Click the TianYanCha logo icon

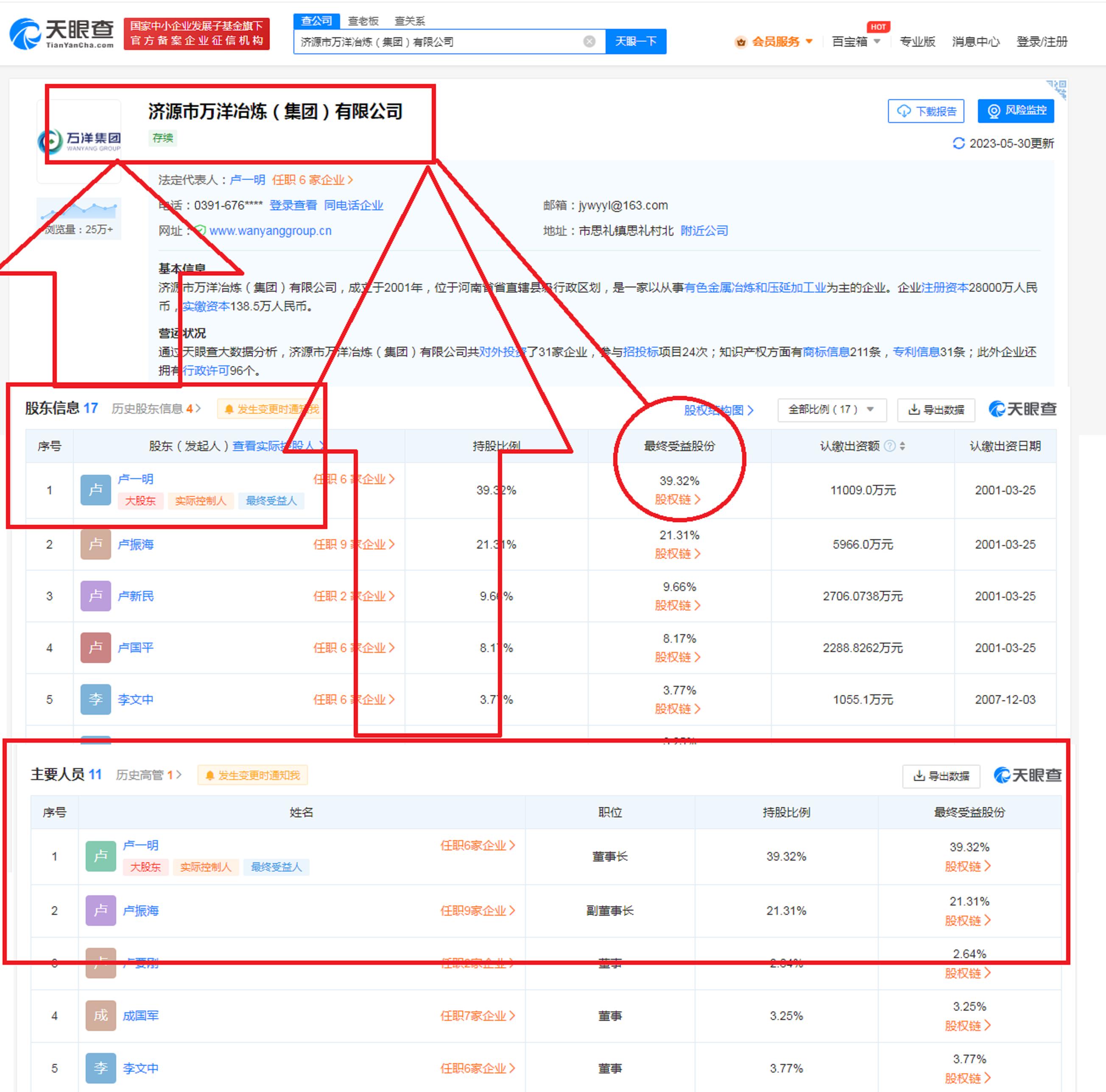click(25, 34)
